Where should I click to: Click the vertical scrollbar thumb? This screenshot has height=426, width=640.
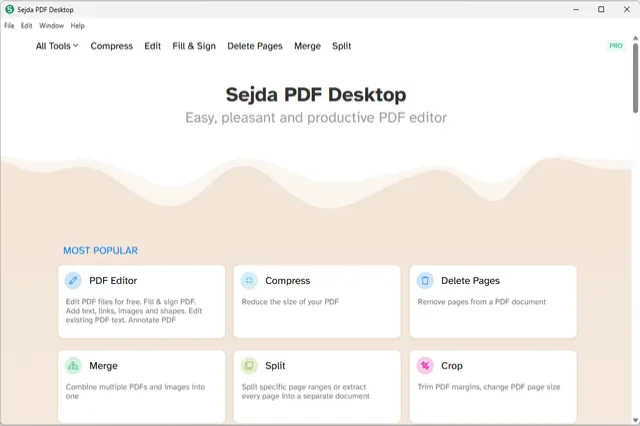636,78
